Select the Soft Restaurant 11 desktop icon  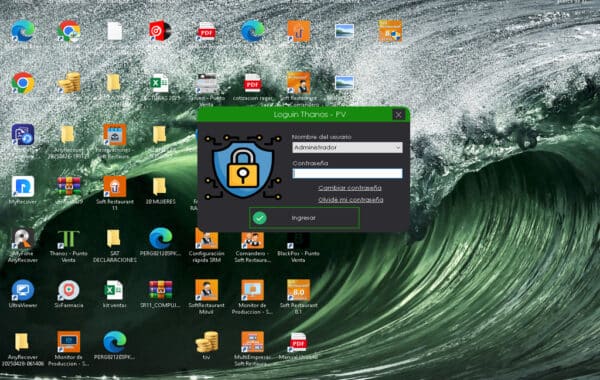tap(115, 193)
